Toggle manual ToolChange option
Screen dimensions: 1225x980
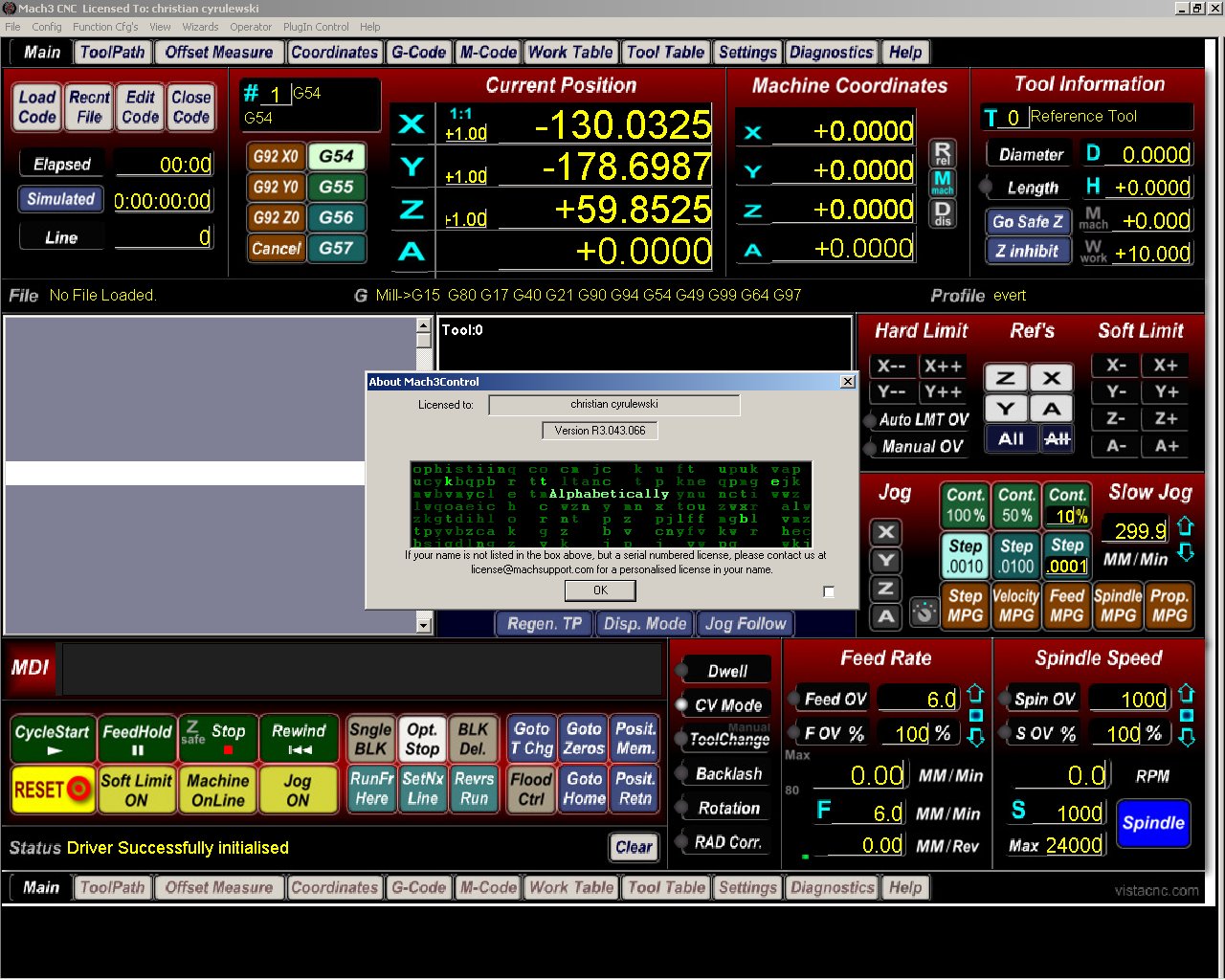pyautogui.click(x=722, y=739)
